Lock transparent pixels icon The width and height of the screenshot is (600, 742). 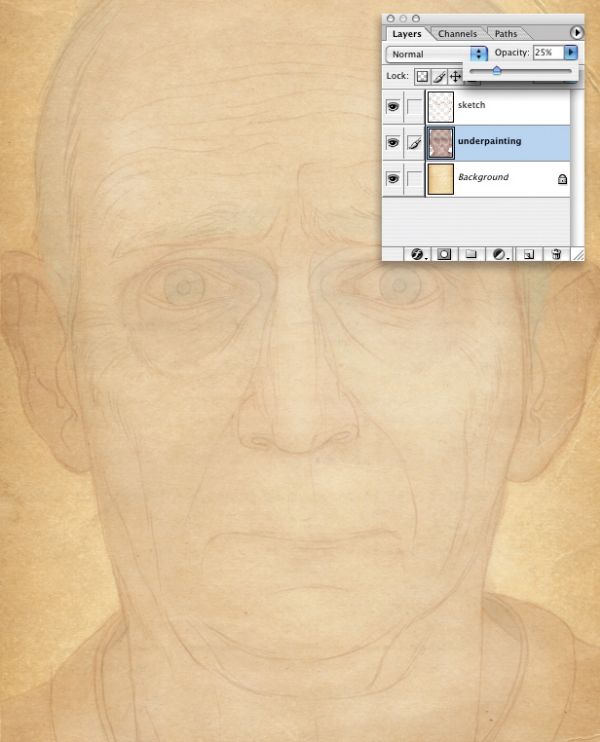tap(422, 77)
